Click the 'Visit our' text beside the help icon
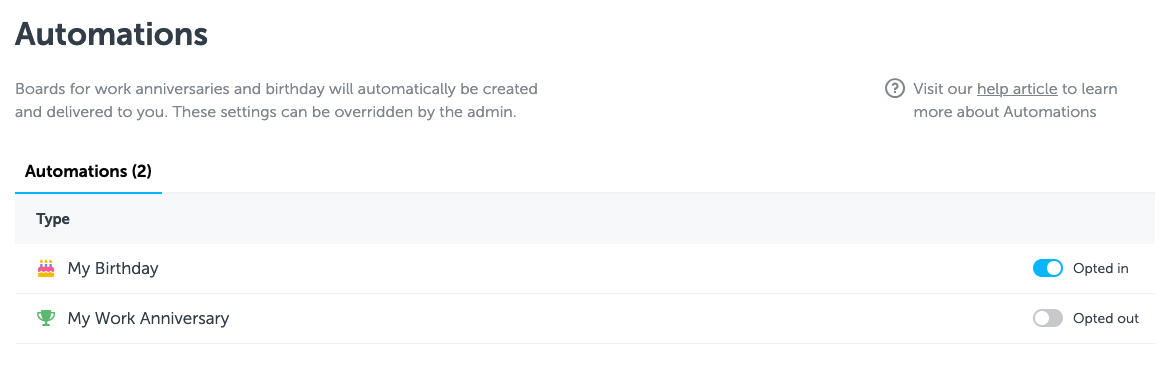The height and width of the screenshot is (365, 1173). coord(943,89)
